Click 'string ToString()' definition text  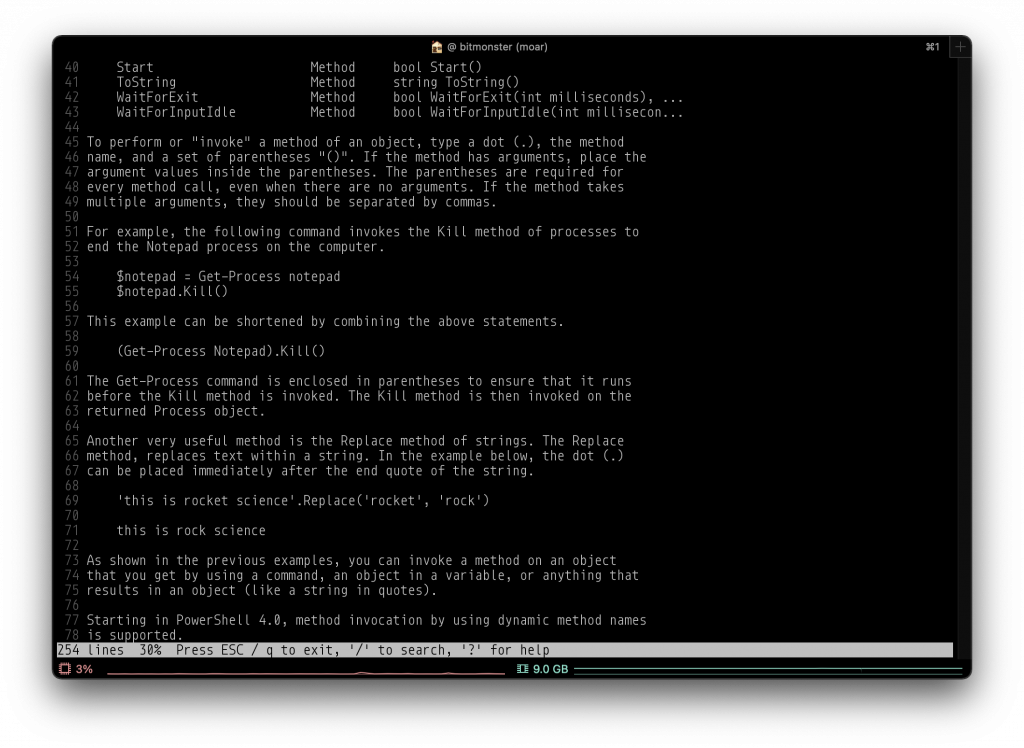(456, 82)
